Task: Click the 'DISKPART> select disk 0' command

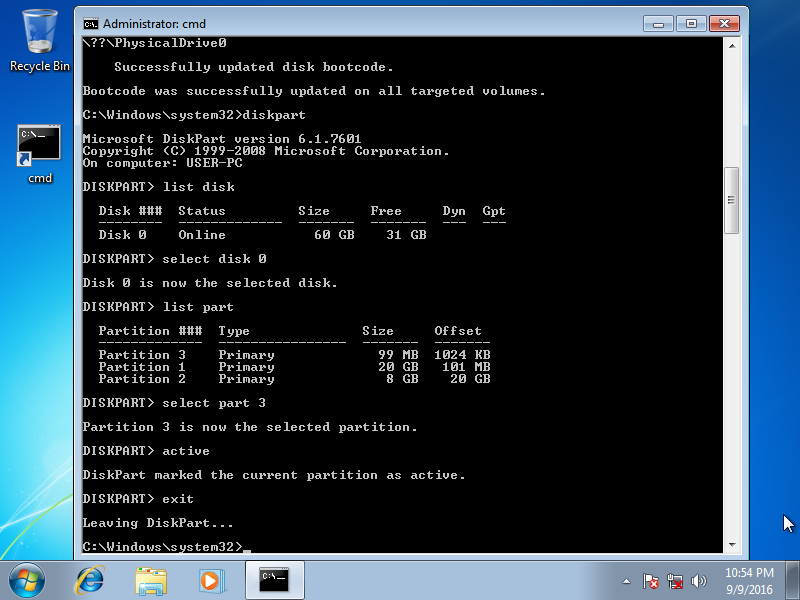Action: point(174,259)
